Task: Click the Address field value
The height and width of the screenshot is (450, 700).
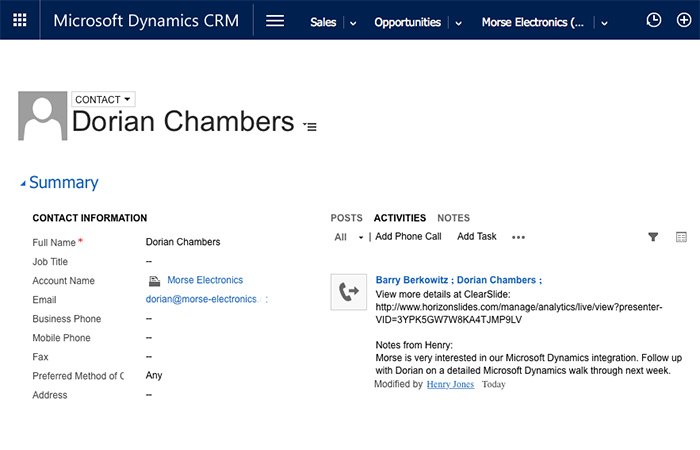Action: click(x=149, y=395)
